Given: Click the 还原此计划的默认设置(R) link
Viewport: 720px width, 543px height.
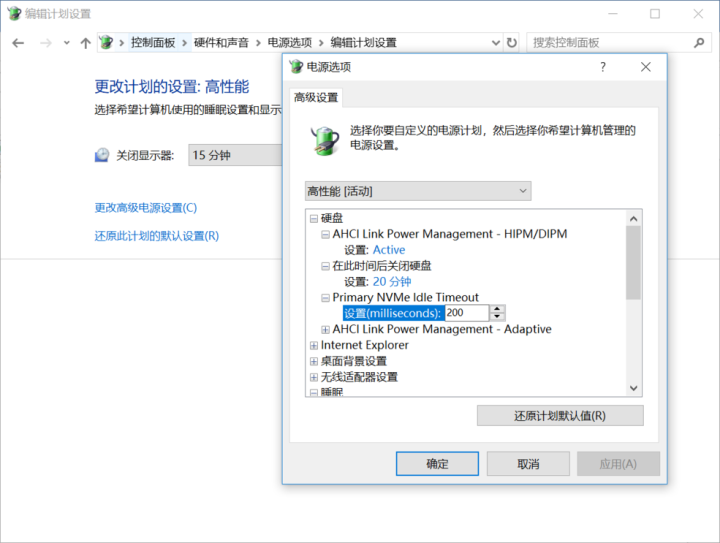Looking at the screenshot, I should pos(157,236).
